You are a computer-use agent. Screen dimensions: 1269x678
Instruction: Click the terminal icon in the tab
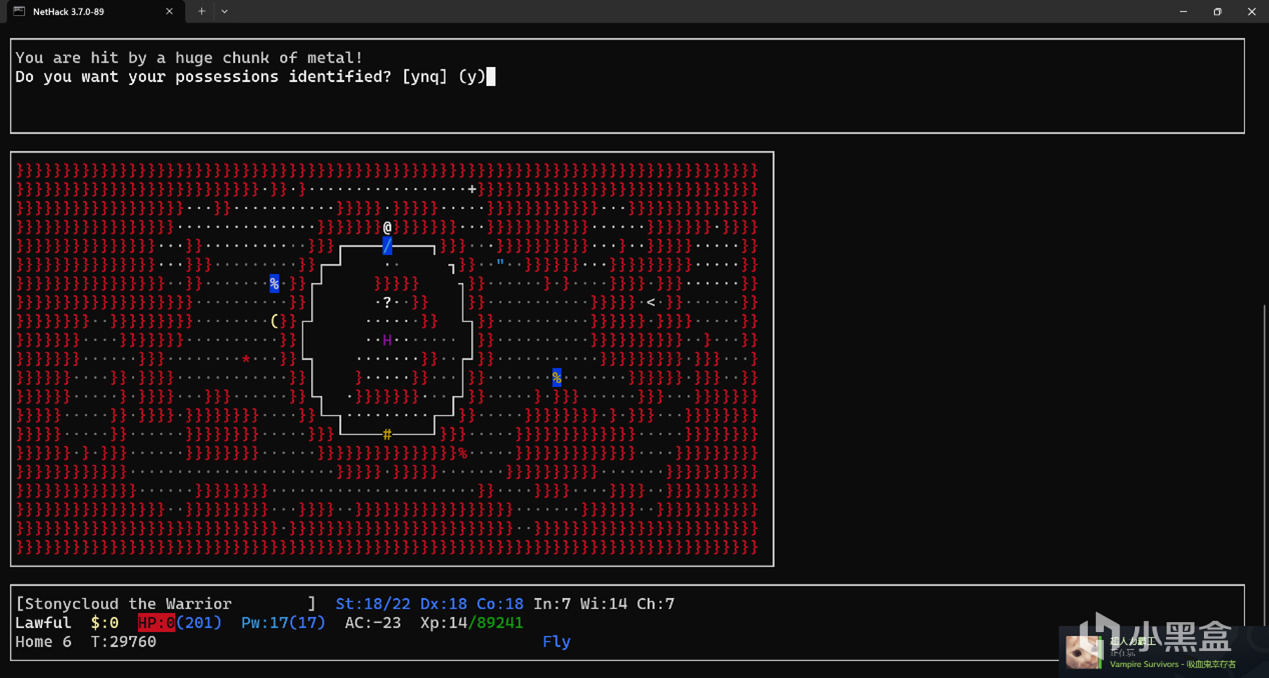coord(19,12)
